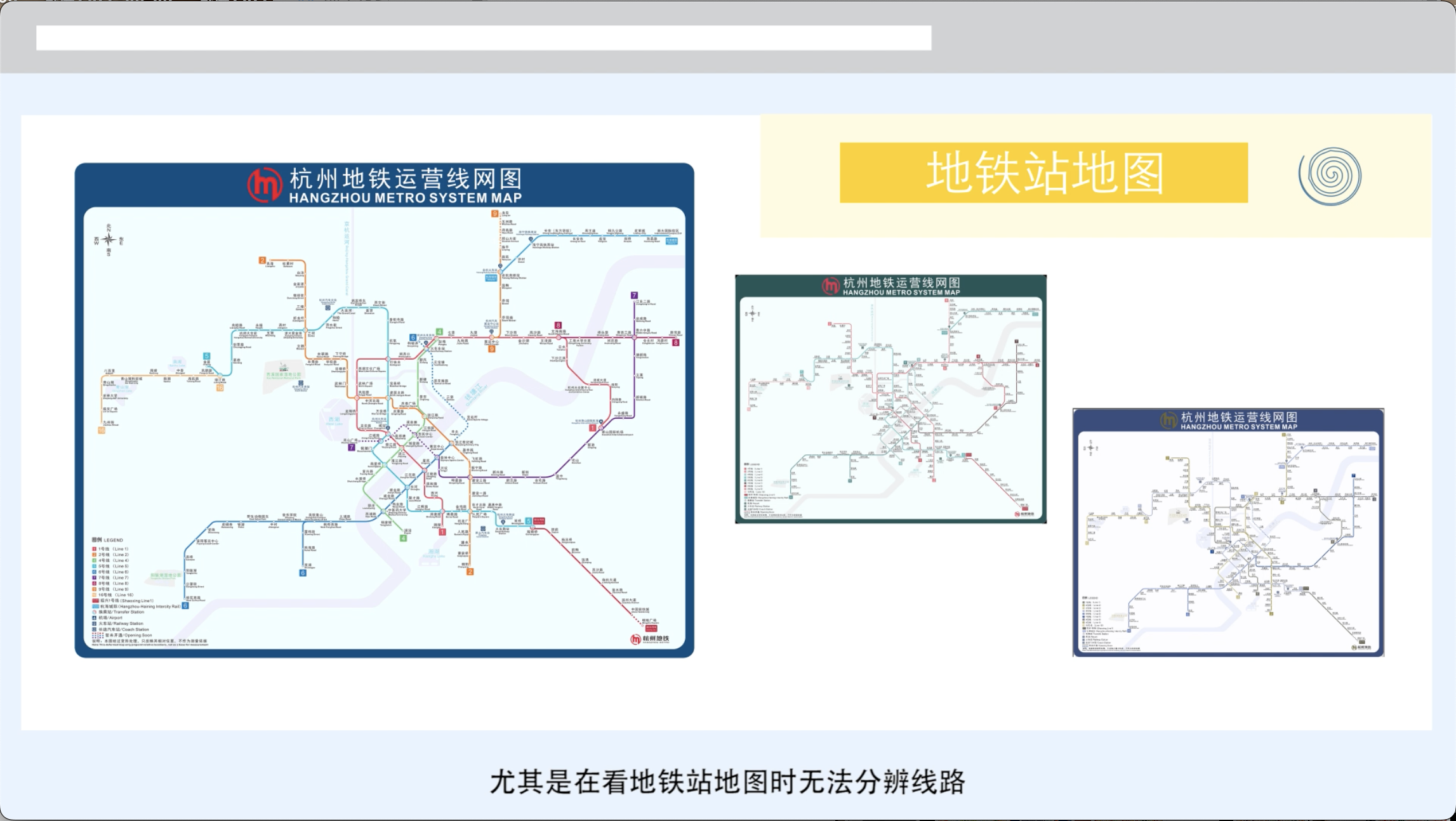1456x821 pixels.
Task: Click the Opening Soon dotted symbol in legend
Action: [x=98, y=635]
